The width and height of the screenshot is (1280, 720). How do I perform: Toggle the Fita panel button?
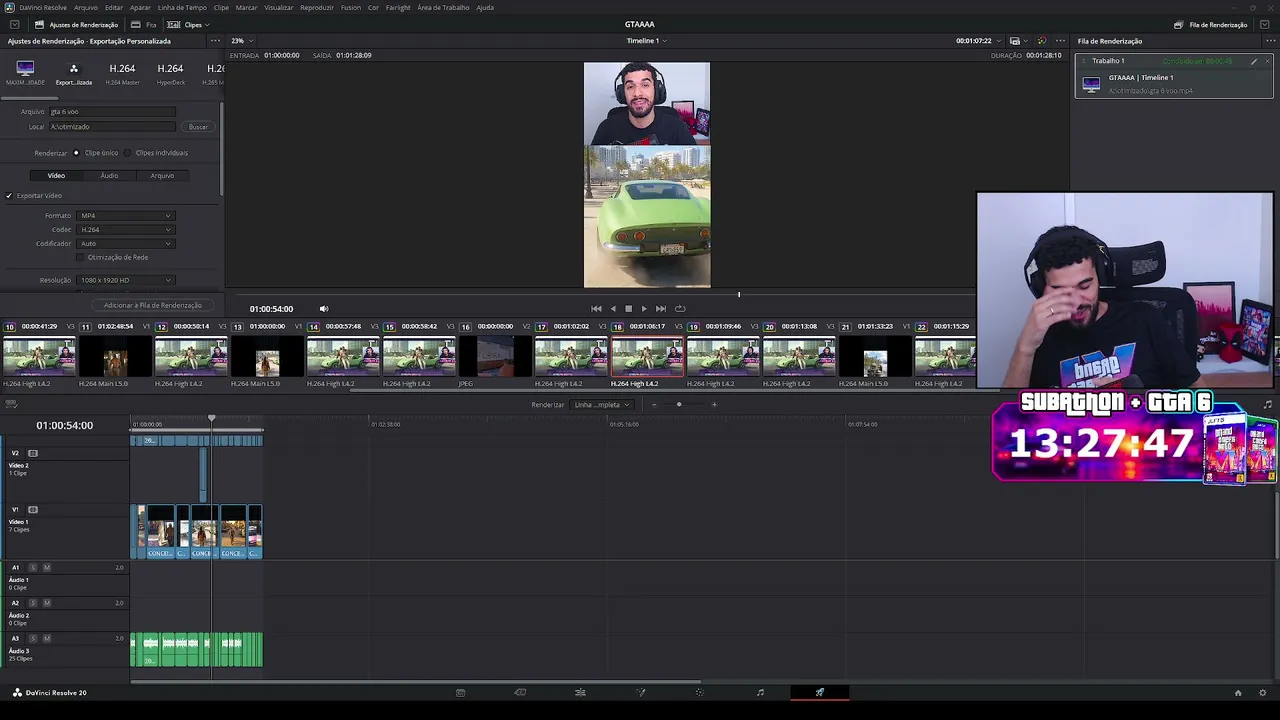click(x=144, y=24)
